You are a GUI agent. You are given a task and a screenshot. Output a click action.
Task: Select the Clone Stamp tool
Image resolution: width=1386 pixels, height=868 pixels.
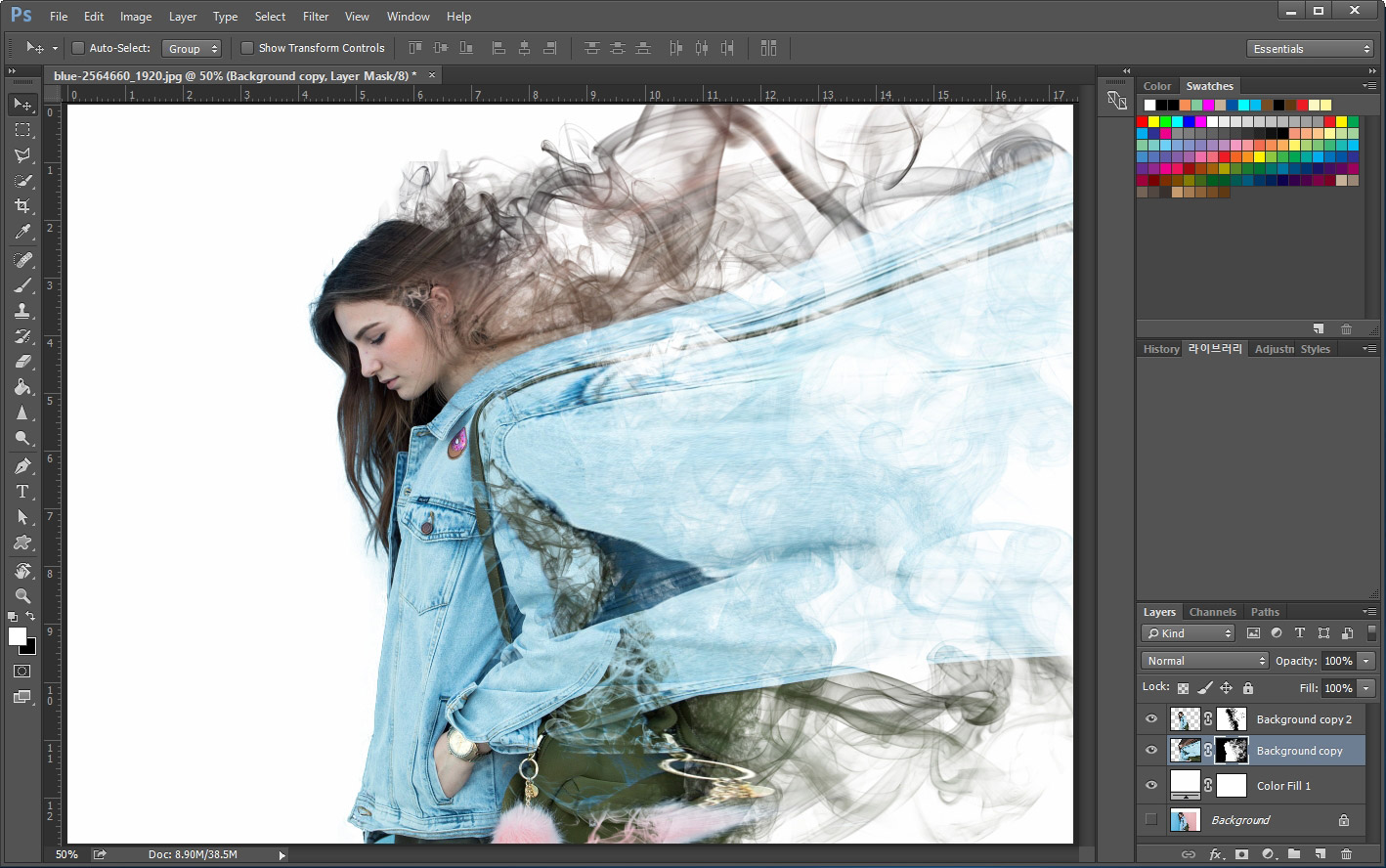click(22, 311)
